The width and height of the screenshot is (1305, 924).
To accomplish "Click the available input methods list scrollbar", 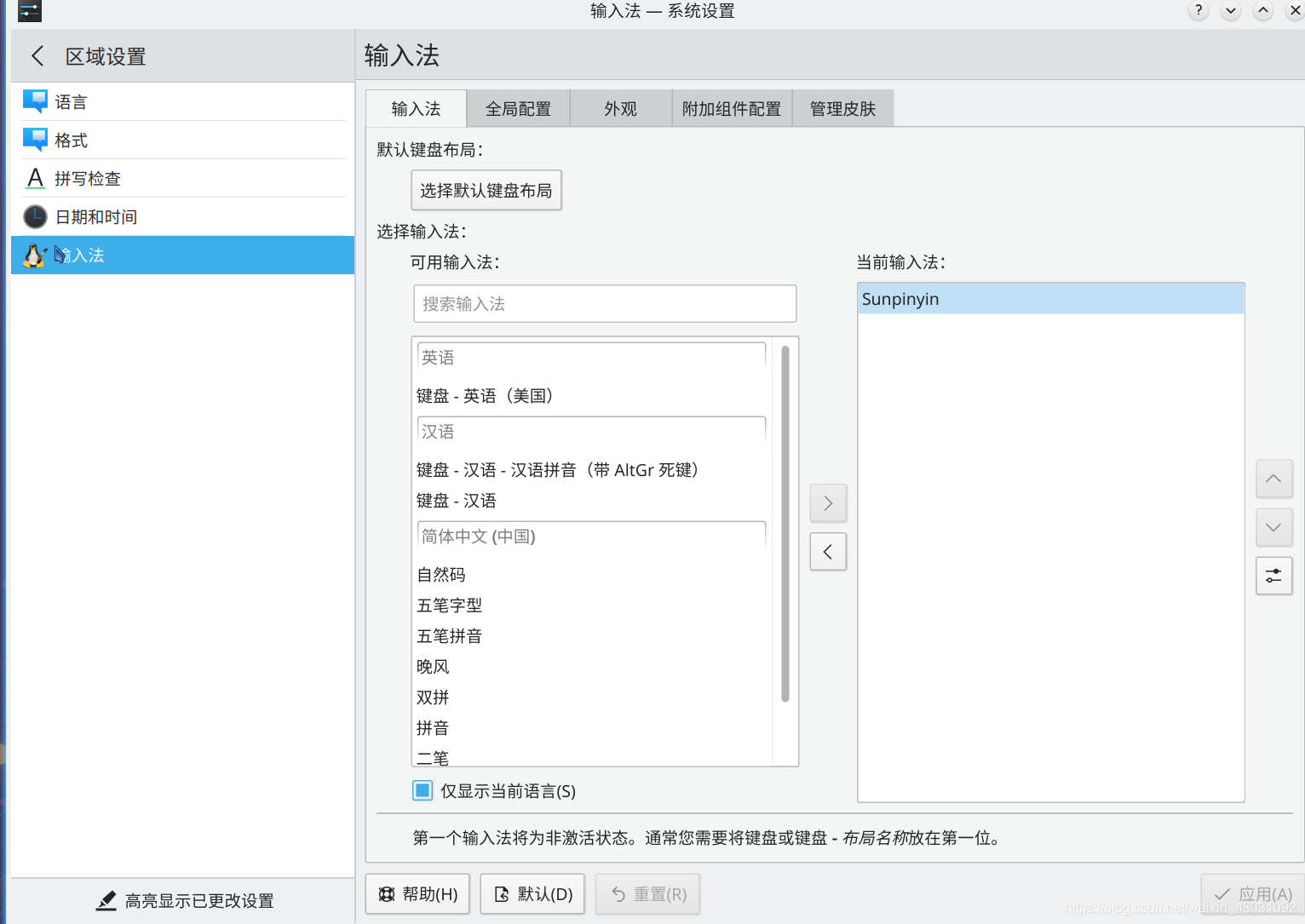I will 785,524.
